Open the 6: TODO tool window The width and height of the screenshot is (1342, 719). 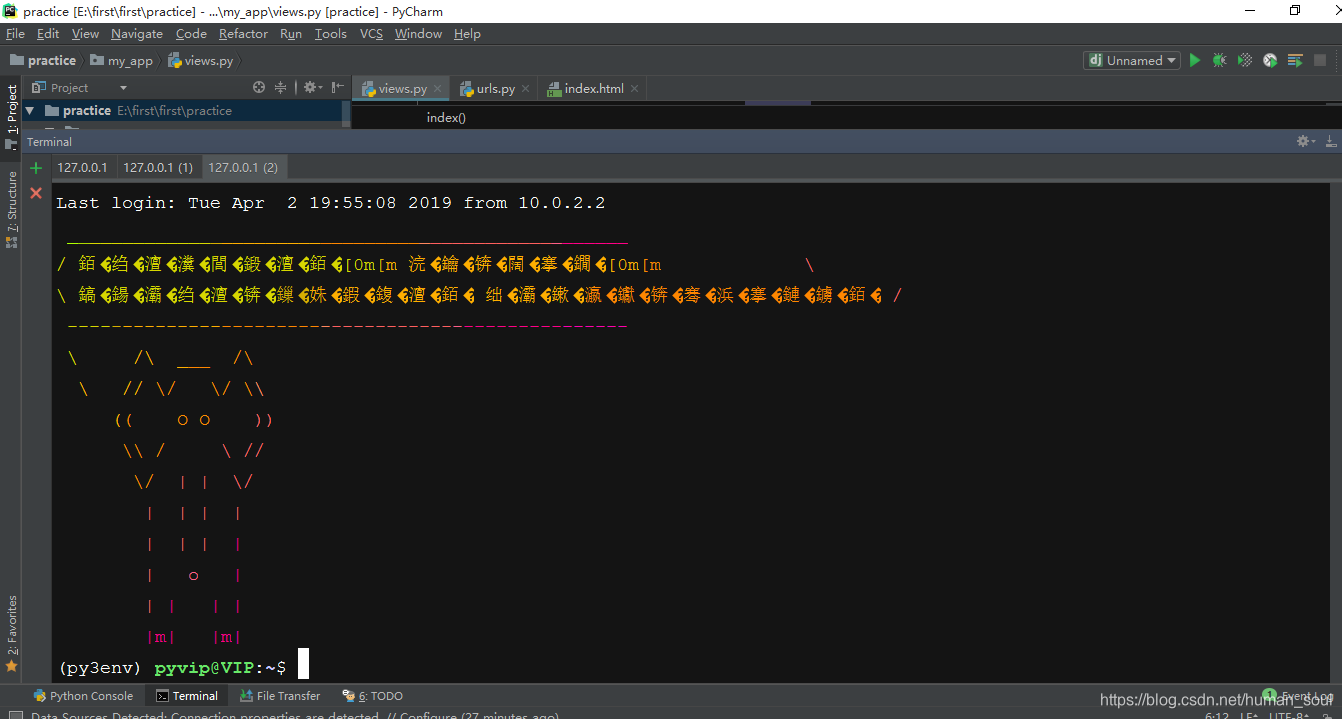tap(372, 696)
